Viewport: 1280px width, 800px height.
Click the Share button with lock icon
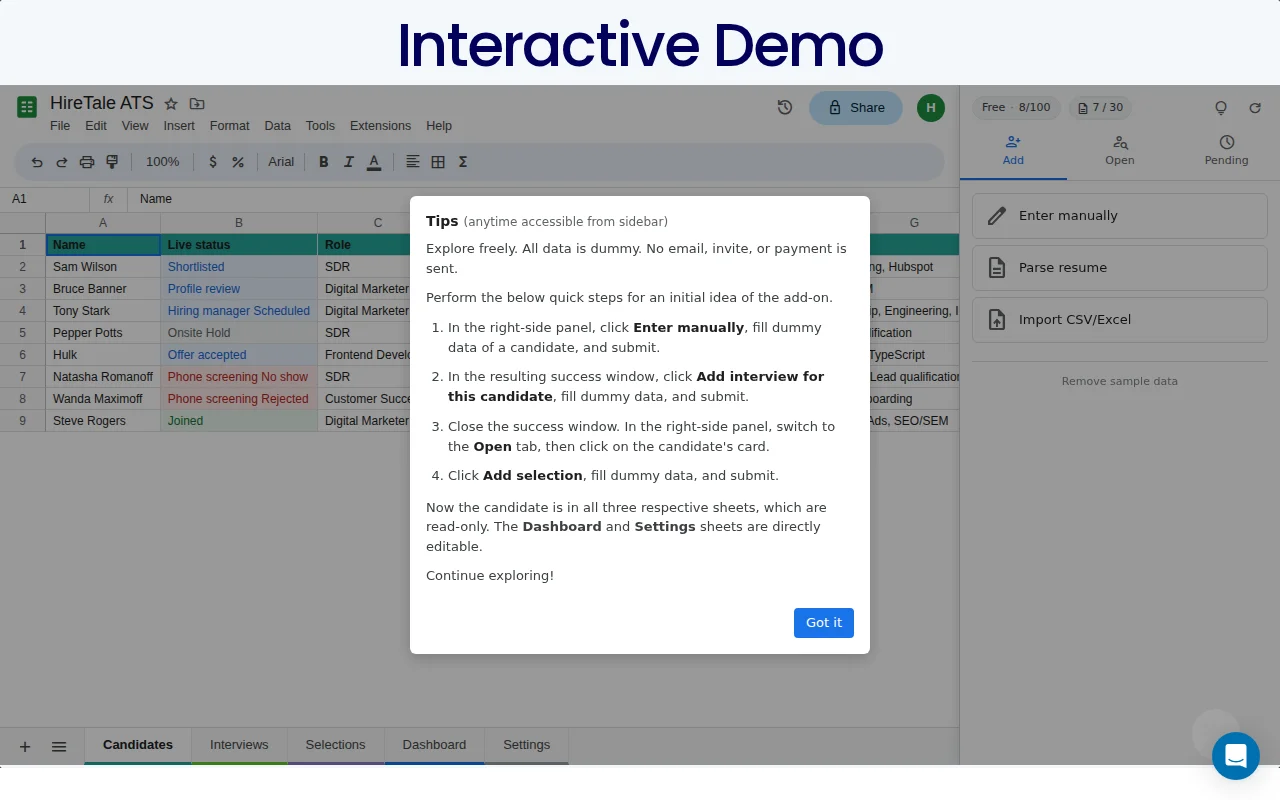(856, 108)
